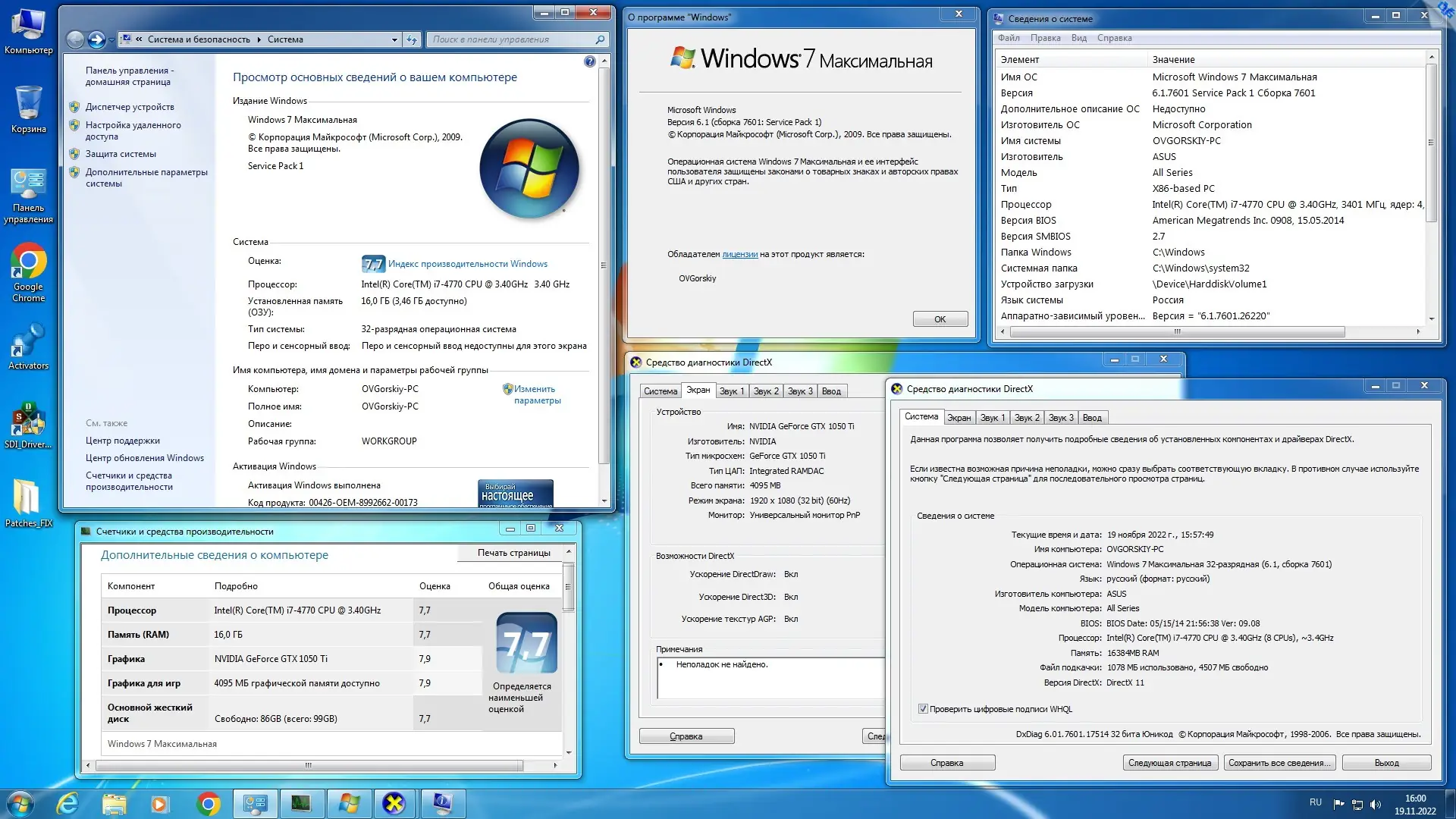Open navigation history dropdown arrow

pos(112,39)
